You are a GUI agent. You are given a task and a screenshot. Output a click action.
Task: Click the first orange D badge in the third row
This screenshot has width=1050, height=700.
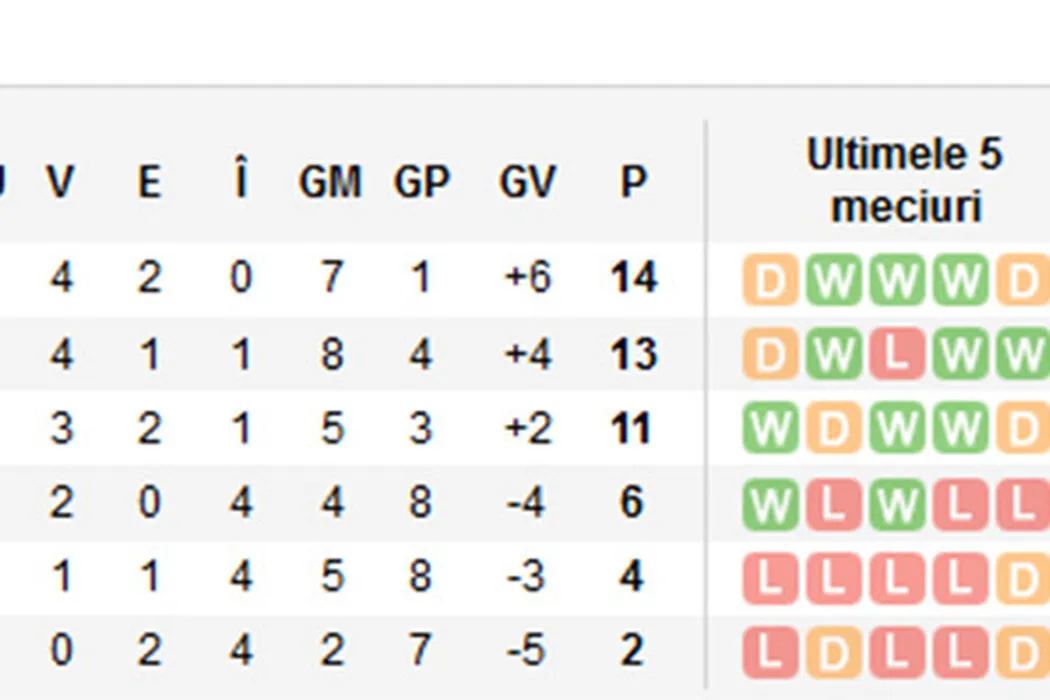(833, 430)
